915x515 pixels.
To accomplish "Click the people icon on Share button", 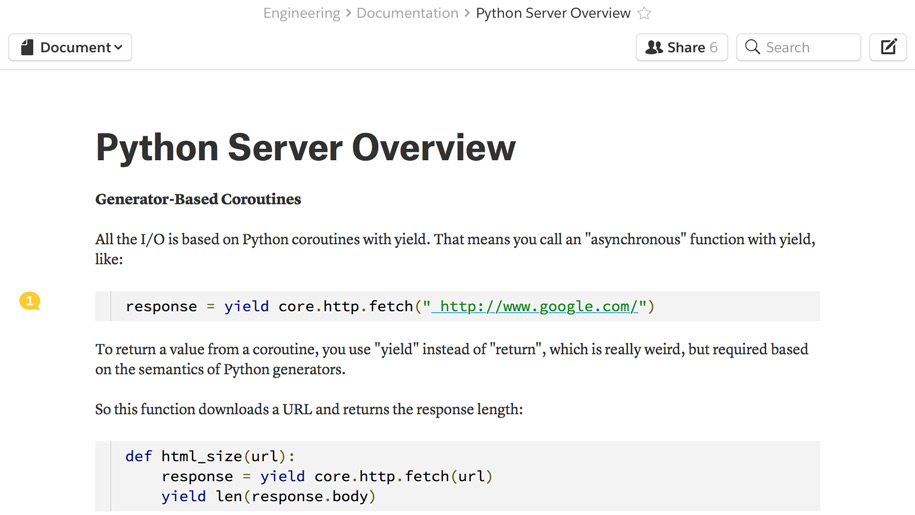I will pos(654,47).
